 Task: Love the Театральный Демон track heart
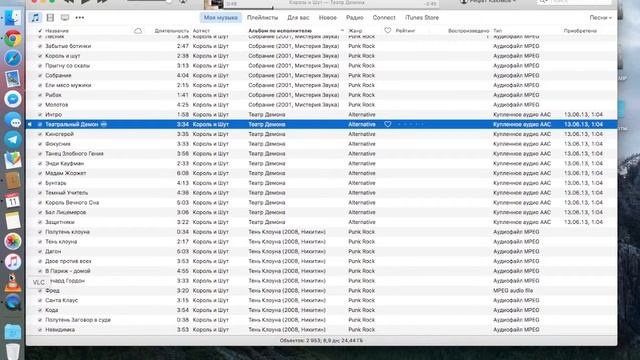(387, 124)
